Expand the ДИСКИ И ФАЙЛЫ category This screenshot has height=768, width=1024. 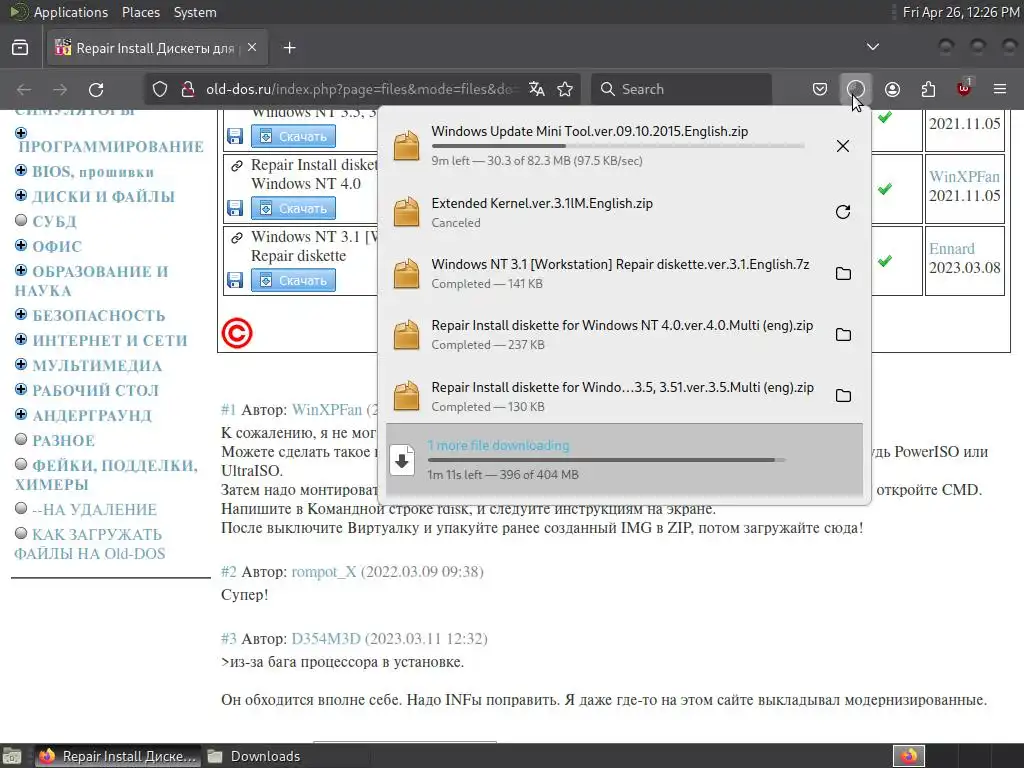point(21,195)
